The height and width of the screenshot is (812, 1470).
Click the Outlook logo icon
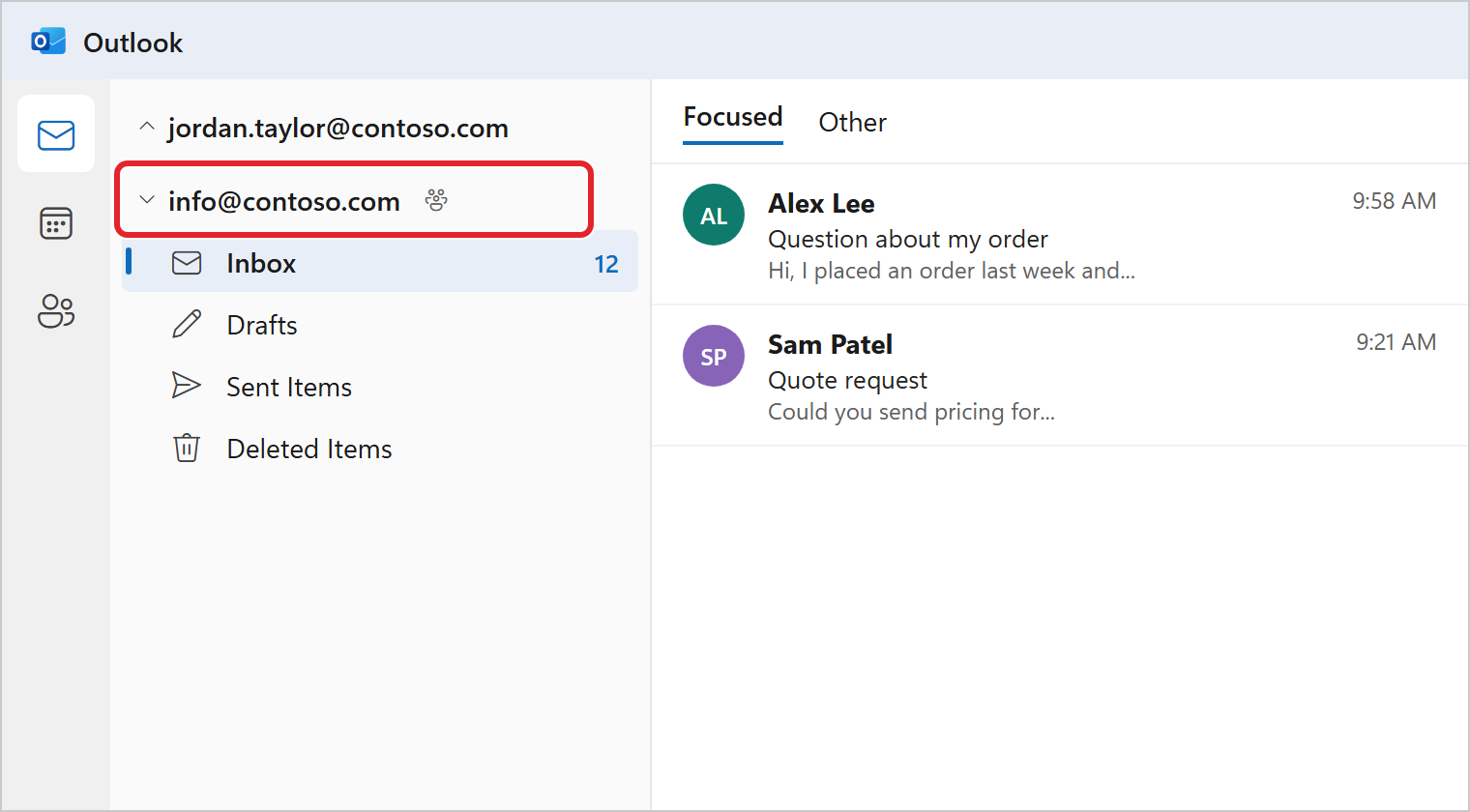[48, 42]
